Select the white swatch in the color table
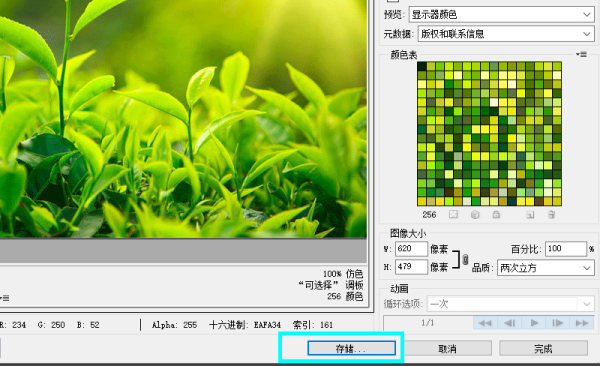Viewport: 600px width, 366px height. coord(494,102)
